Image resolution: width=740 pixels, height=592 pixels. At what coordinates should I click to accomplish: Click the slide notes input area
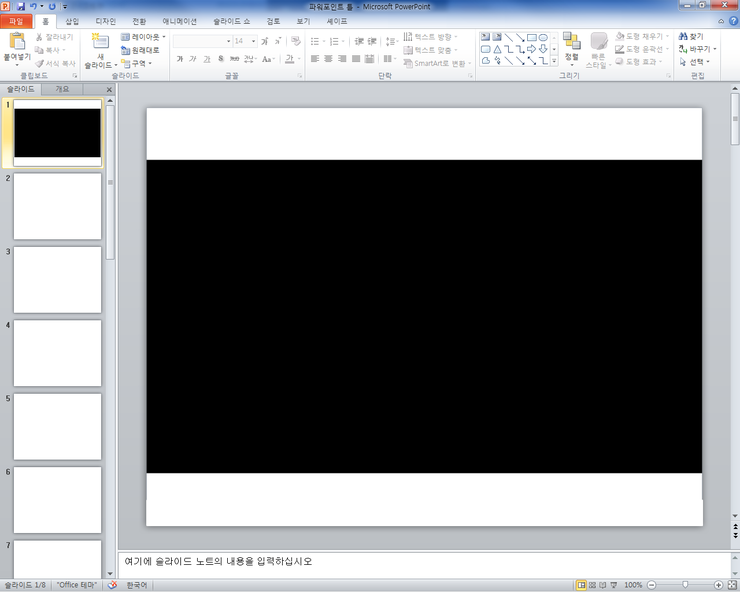click(423, 565)
